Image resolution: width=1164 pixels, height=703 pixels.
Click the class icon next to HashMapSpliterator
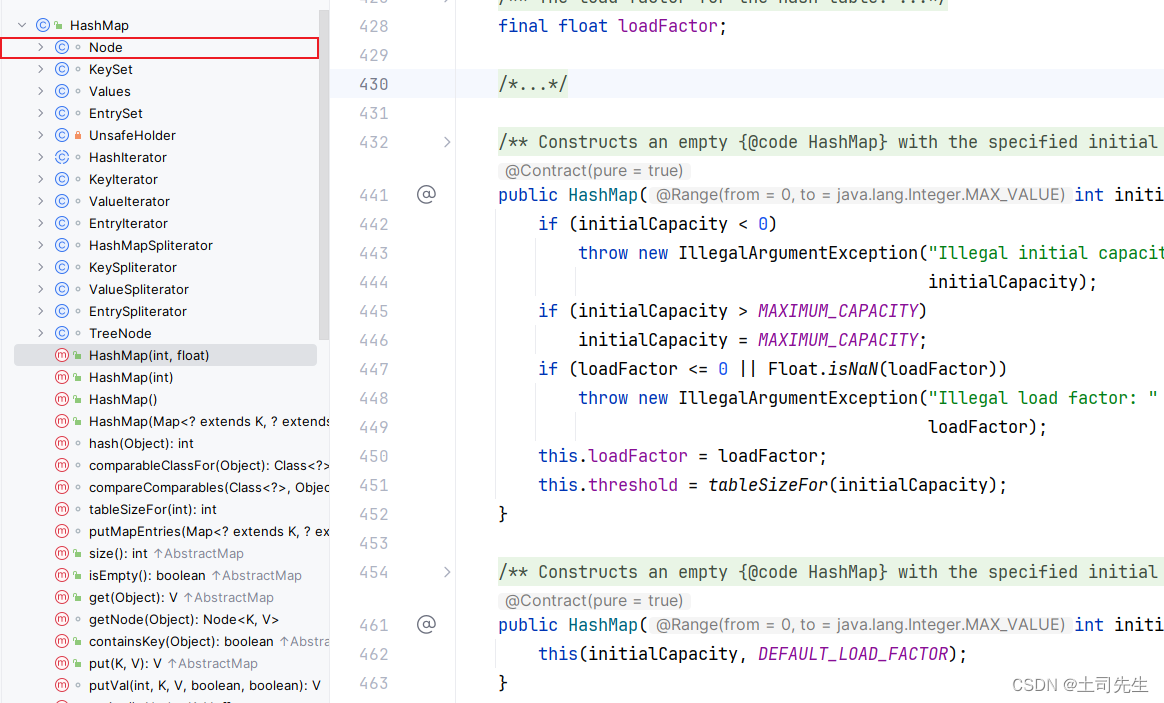pos(62,245)
